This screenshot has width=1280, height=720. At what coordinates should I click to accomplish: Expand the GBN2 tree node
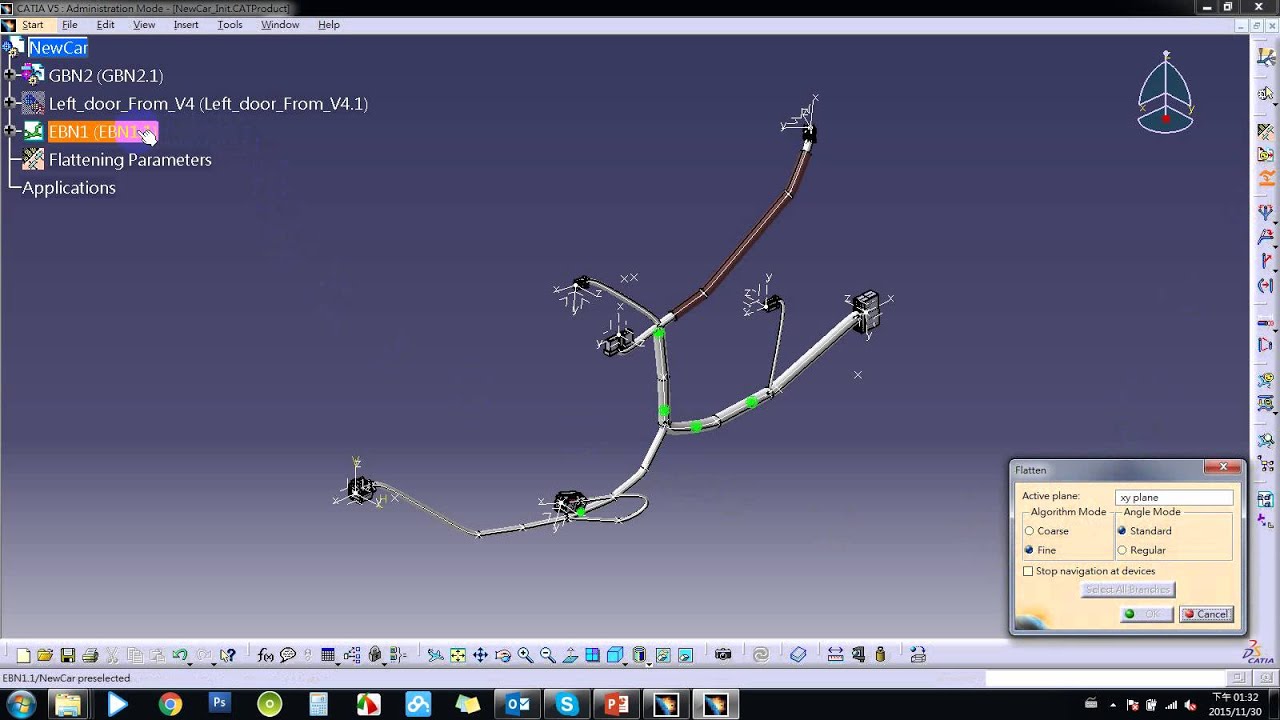click(10, 75)
